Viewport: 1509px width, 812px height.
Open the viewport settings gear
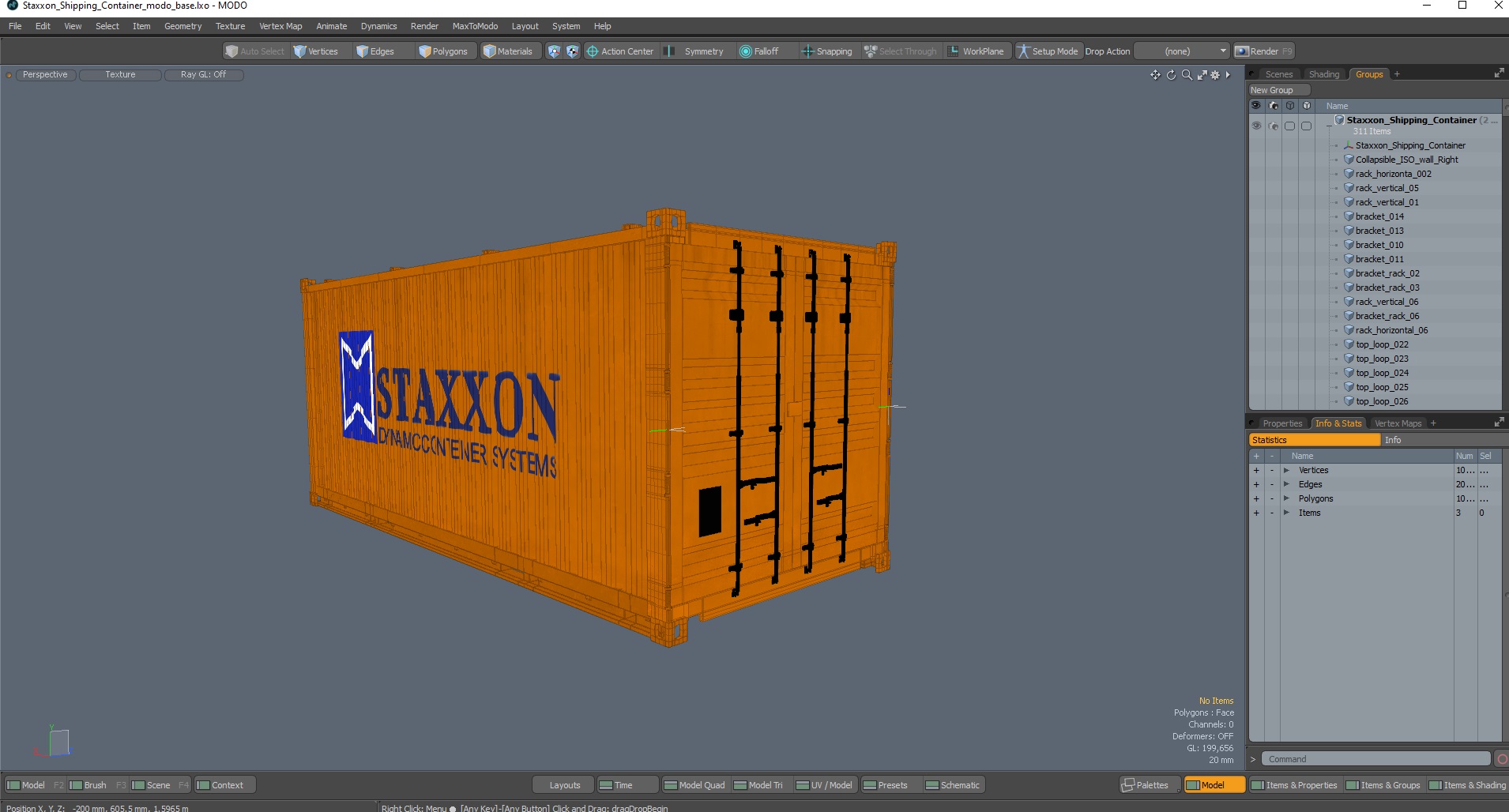[x=1215, y=75]
